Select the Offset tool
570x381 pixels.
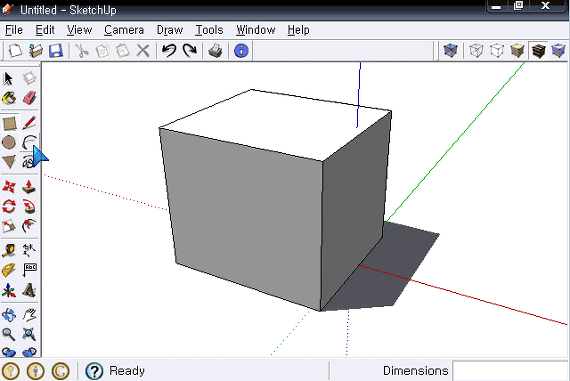click(x=29, y=226)
